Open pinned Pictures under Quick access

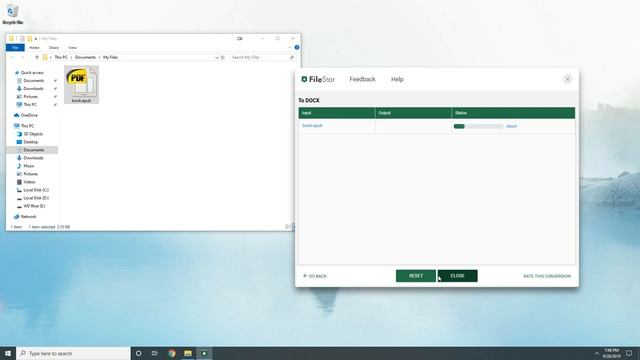[x=30, y=97]
